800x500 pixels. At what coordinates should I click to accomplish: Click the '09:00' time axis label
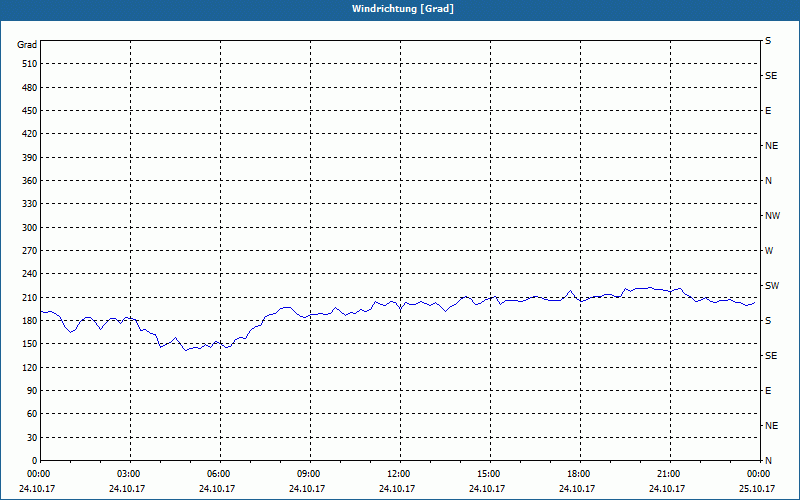(310, 474)
